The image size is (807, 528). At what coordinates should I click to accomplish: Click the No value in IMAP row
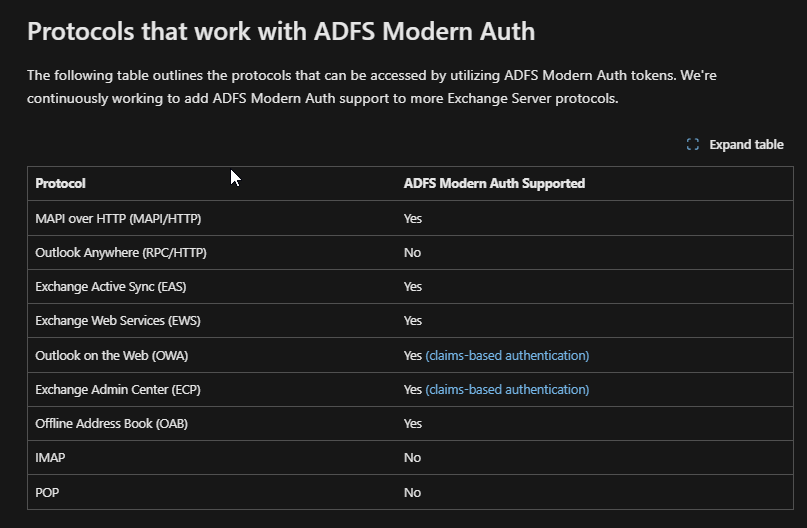[x=412, y=457]
